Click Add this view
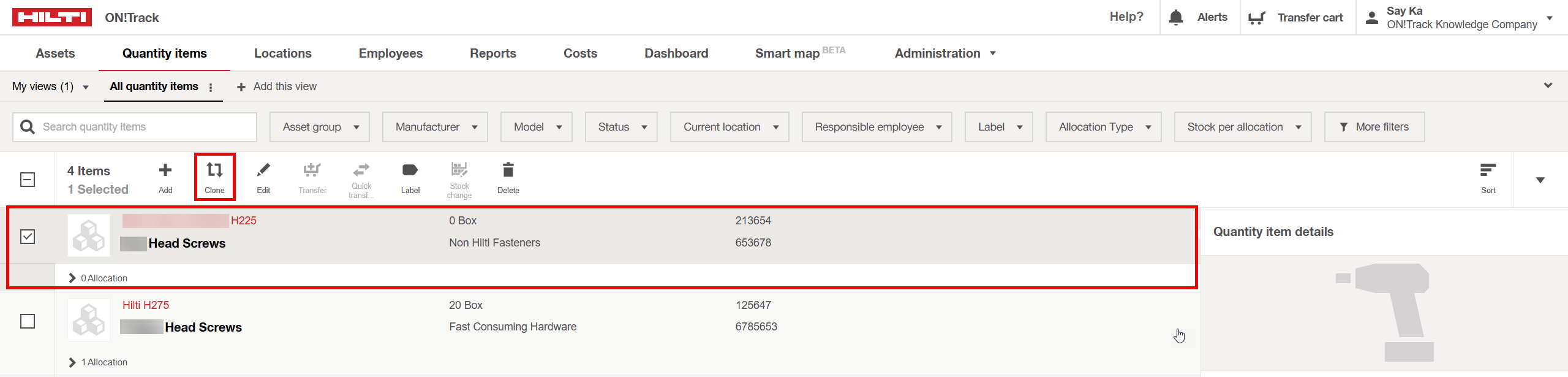 tap(277, 86)
